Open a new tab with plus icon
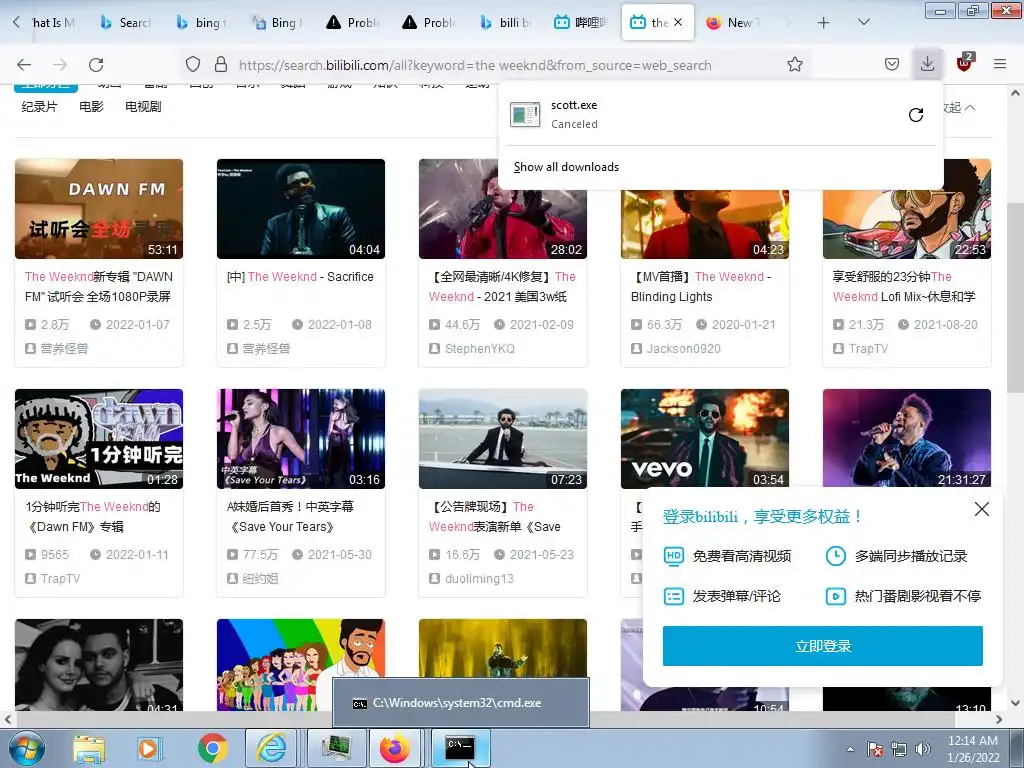This screenshot has width=1024, height=768. tap(824, 23)
